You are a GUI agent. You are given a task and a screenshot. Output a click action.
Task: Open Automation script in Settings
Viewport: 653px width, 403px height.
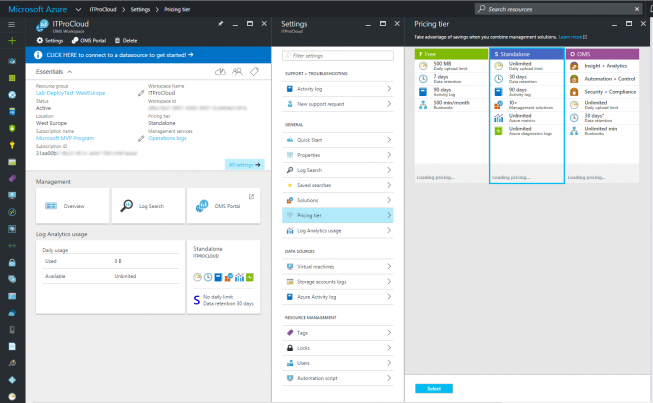point(338,378)
